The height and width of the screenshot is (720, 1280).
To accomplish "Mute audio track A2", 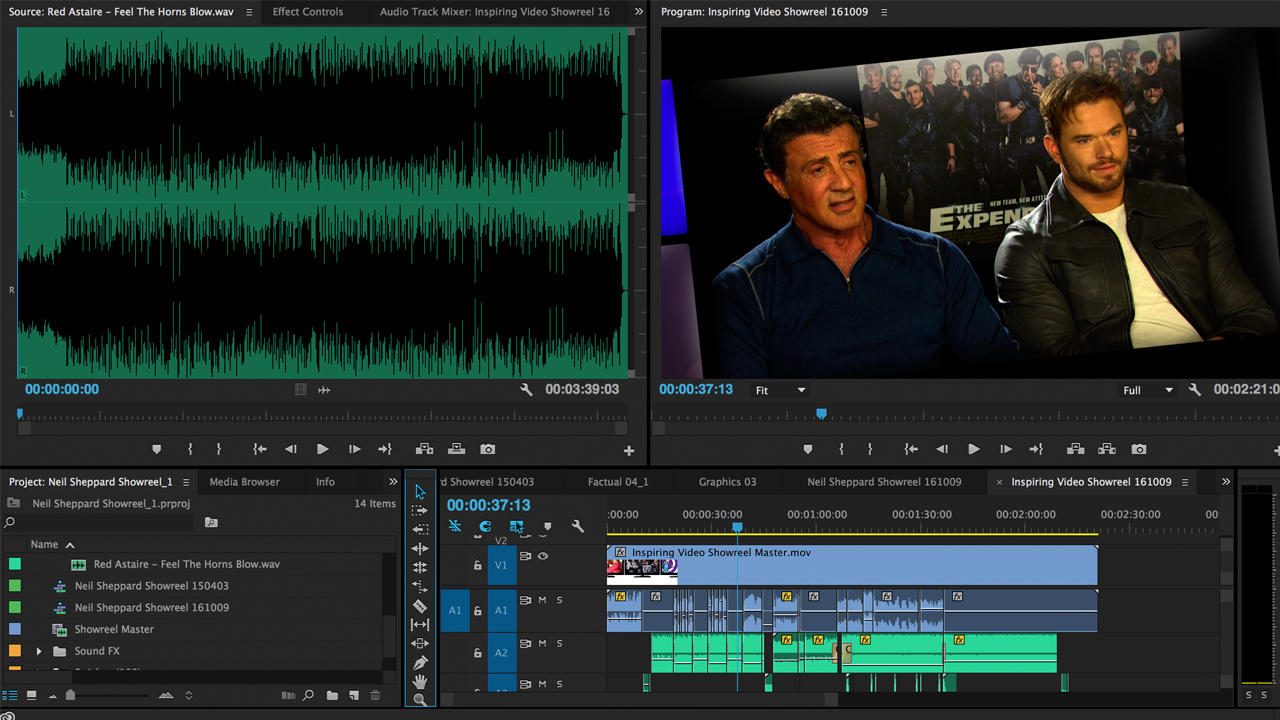I will click(543, 644).
